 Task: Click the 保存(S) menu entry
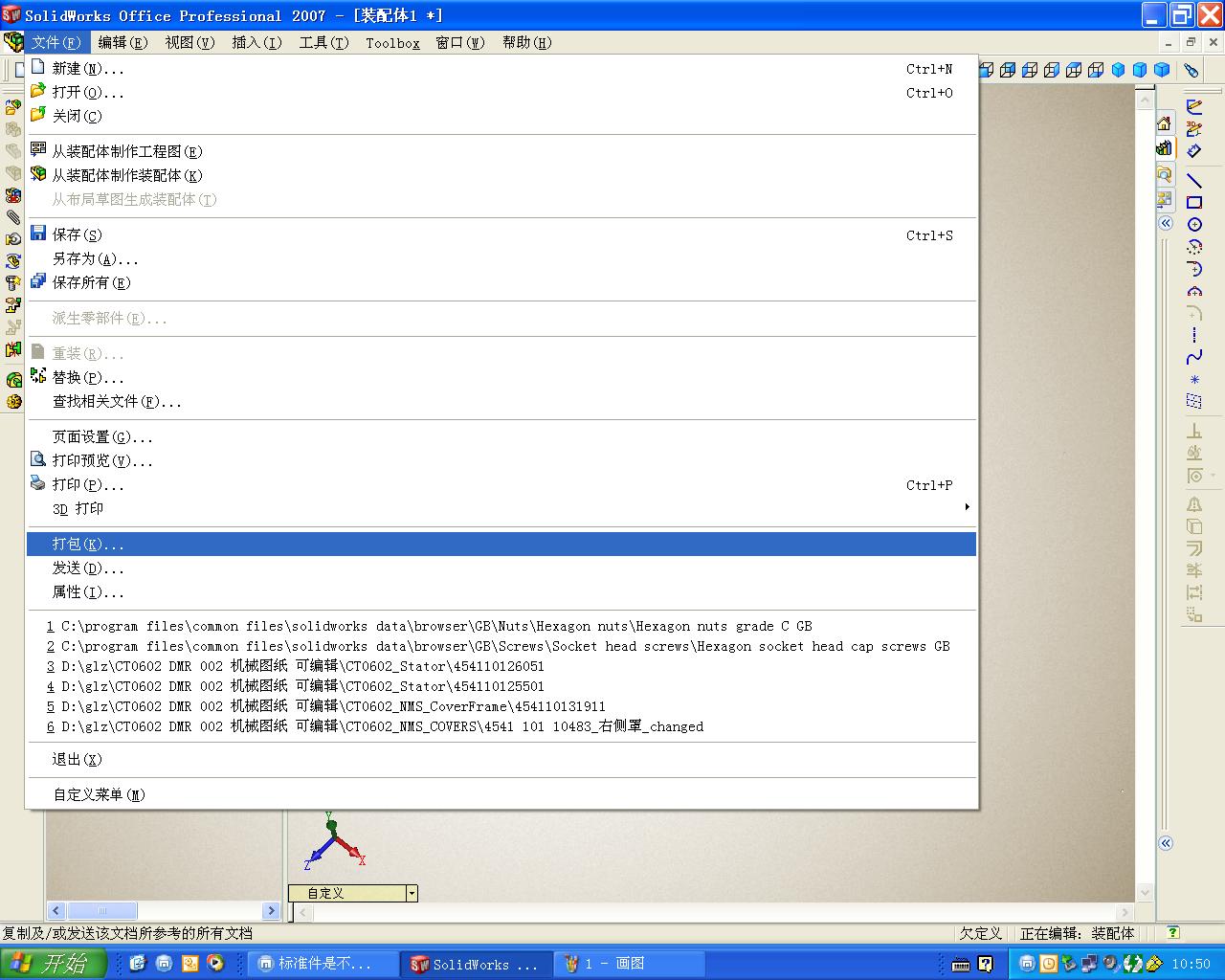coord(501,235)
